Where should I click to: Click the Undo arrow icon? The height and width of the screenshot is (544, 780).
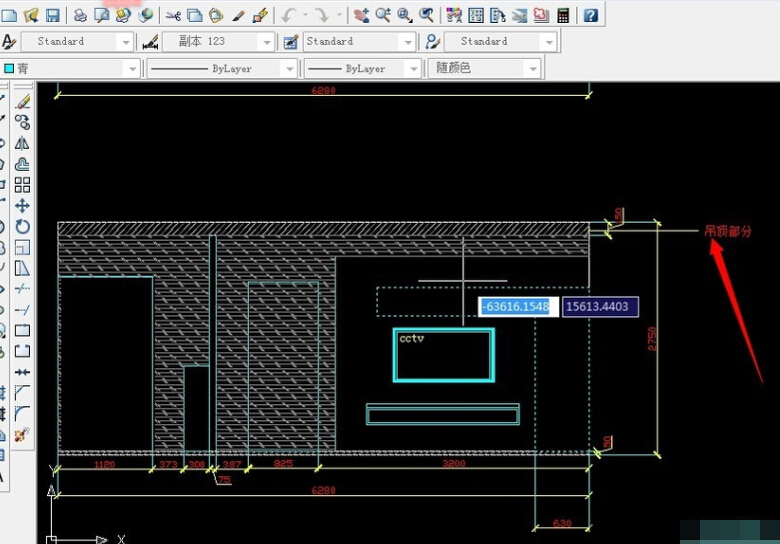tap(289, 15)
